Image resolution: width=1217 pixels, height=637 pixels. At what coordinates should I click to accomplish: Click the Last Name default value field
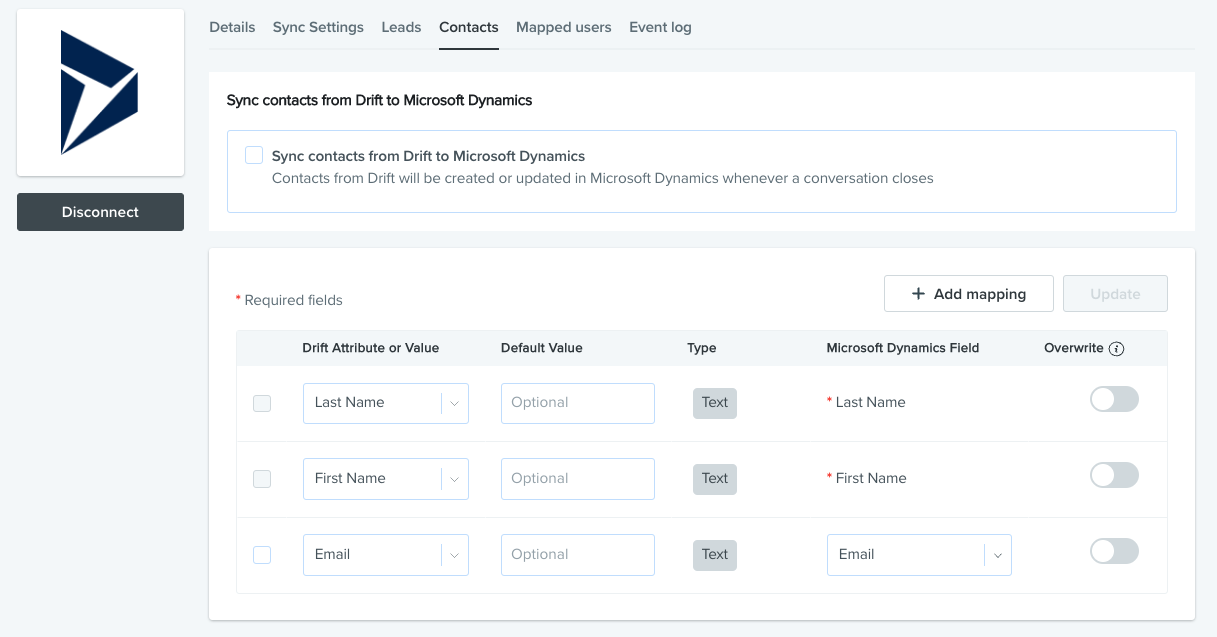tap(578, 403)
